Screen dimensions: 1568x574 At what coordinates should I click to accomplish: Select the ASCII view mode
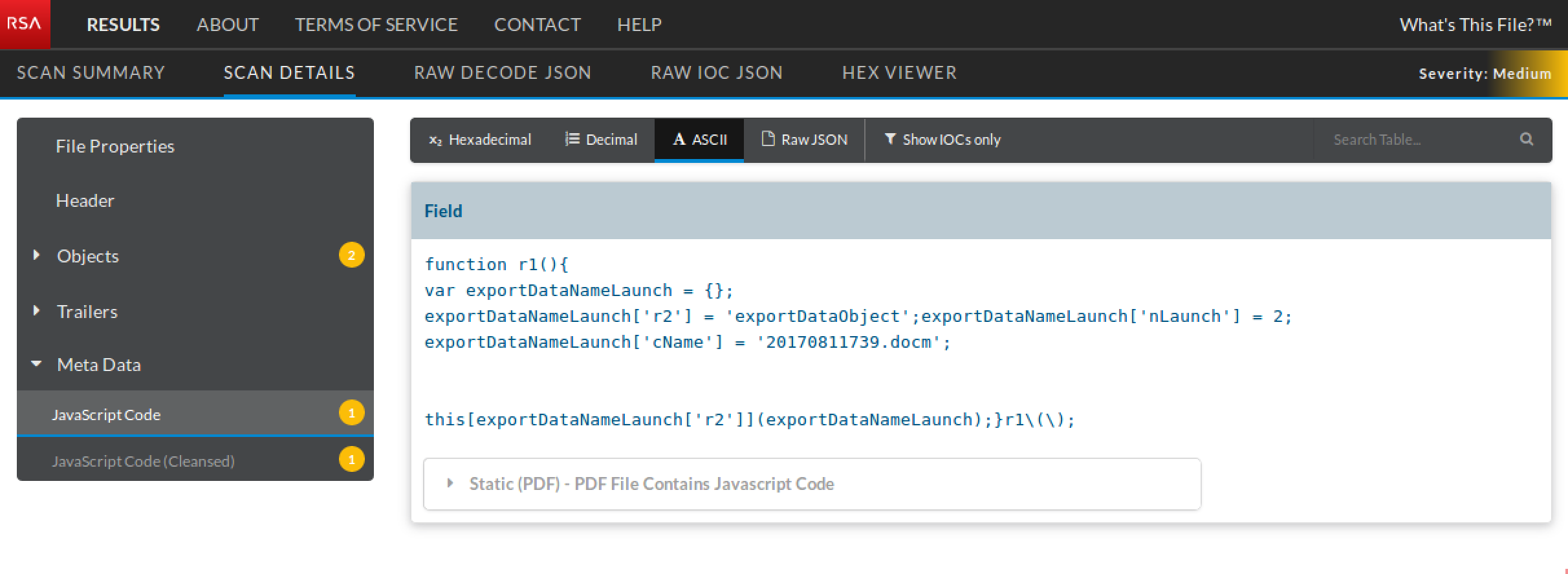coord(699,140)
